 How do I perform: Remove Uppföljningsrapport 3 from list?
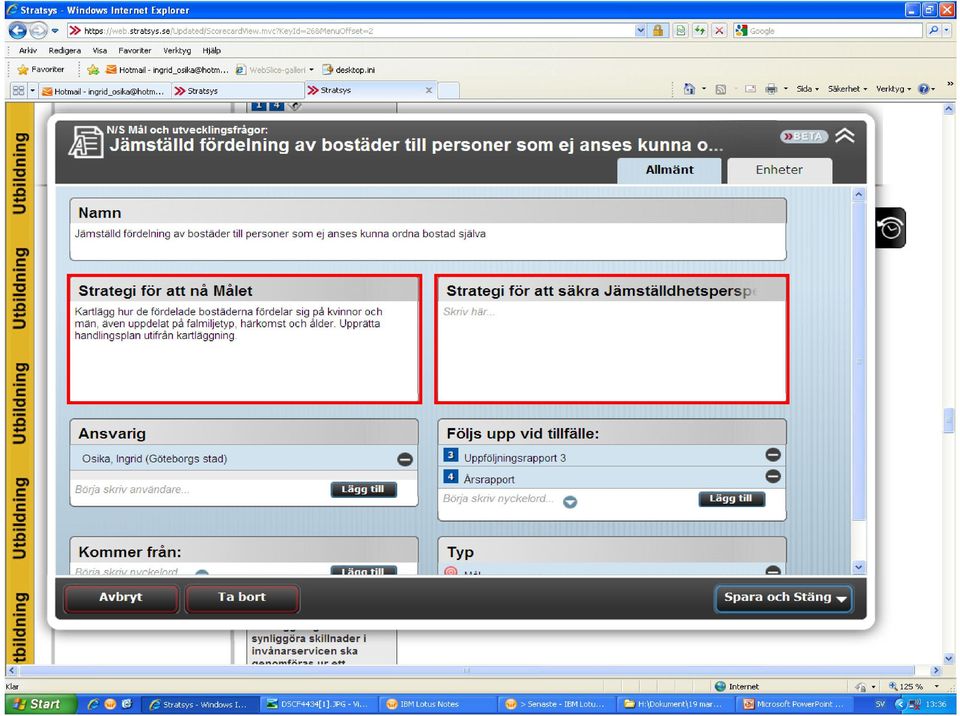click(773, 454)
